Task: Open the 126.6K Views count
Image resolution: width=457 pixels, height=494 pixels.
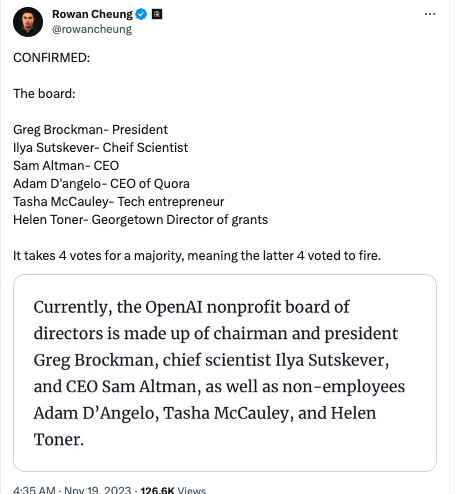Action: click(173, 490)
